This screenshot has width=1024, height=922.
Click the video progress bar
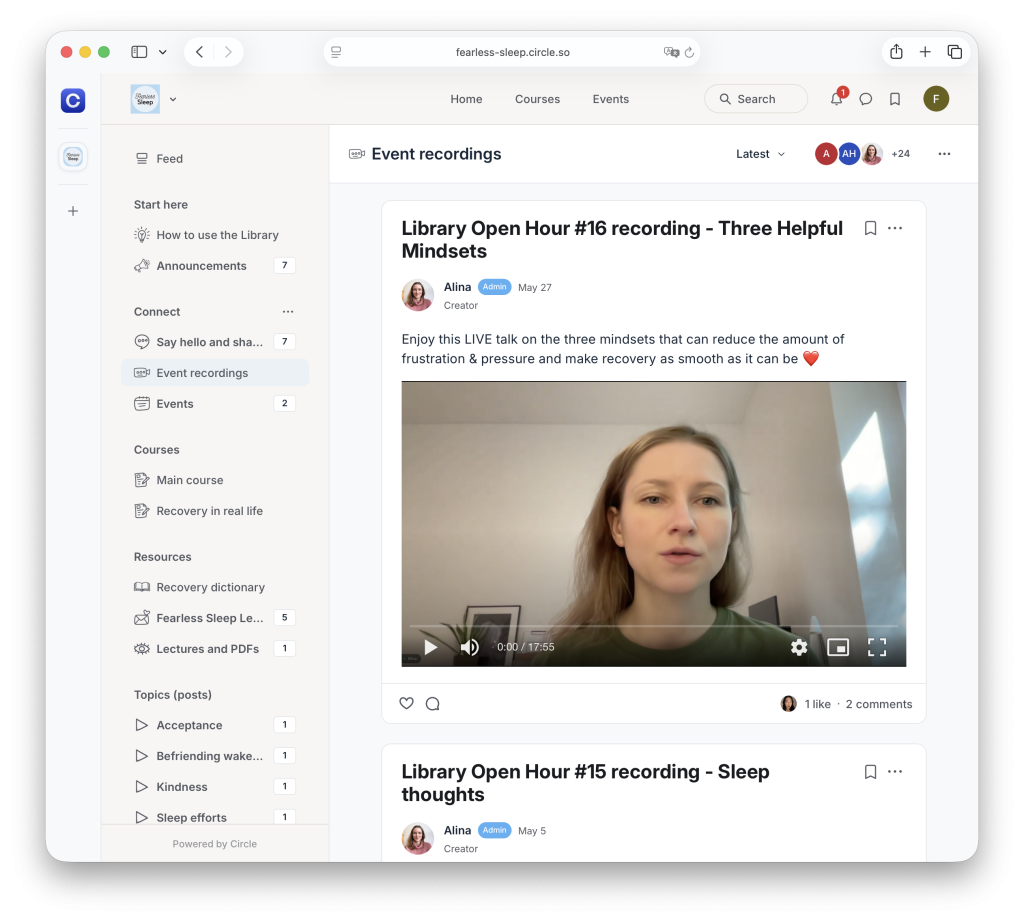(654, 626)
